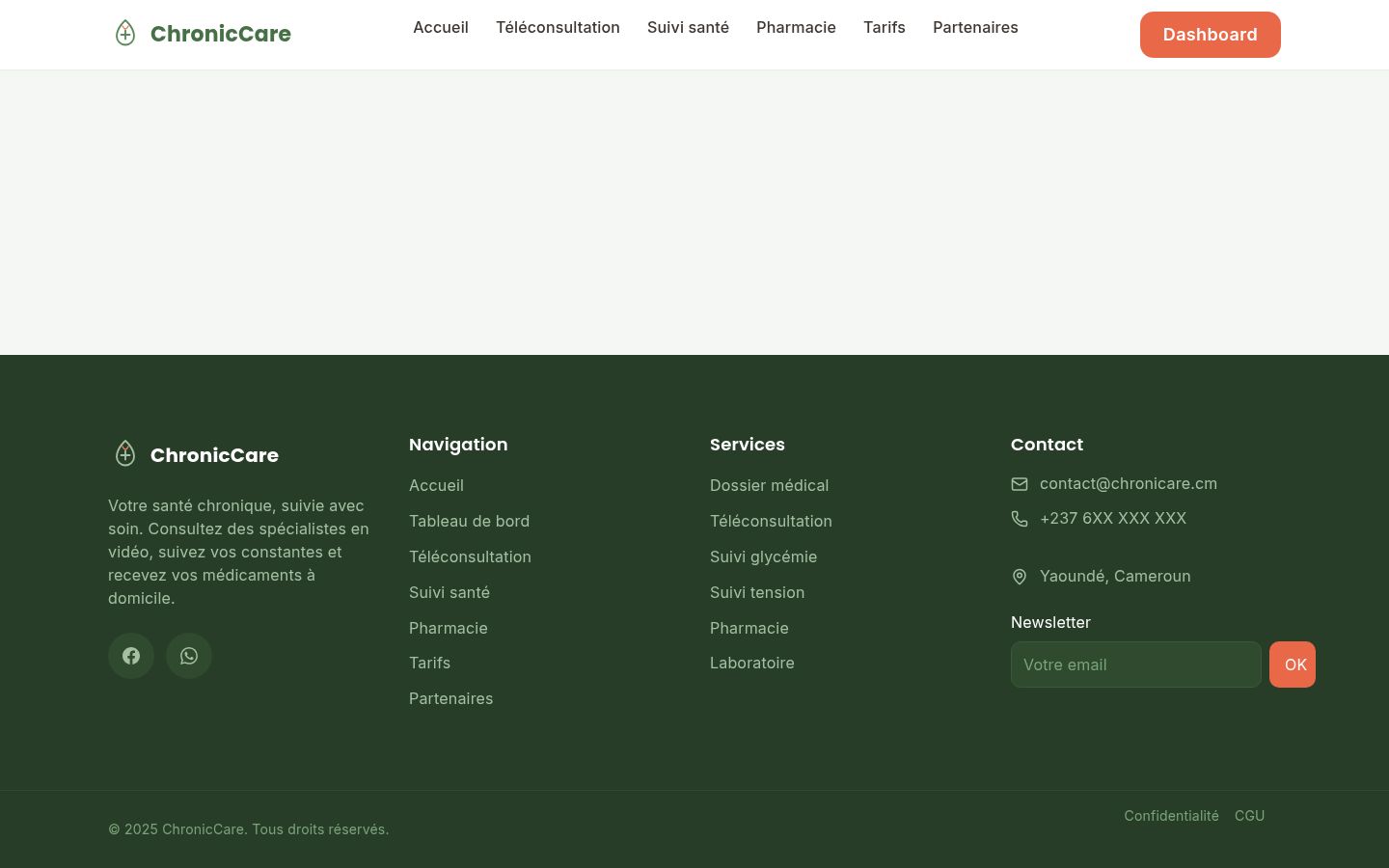The image size is (1389, 868).
Task: Click the phone icon beside +237 number
Action: point(1020,519)
